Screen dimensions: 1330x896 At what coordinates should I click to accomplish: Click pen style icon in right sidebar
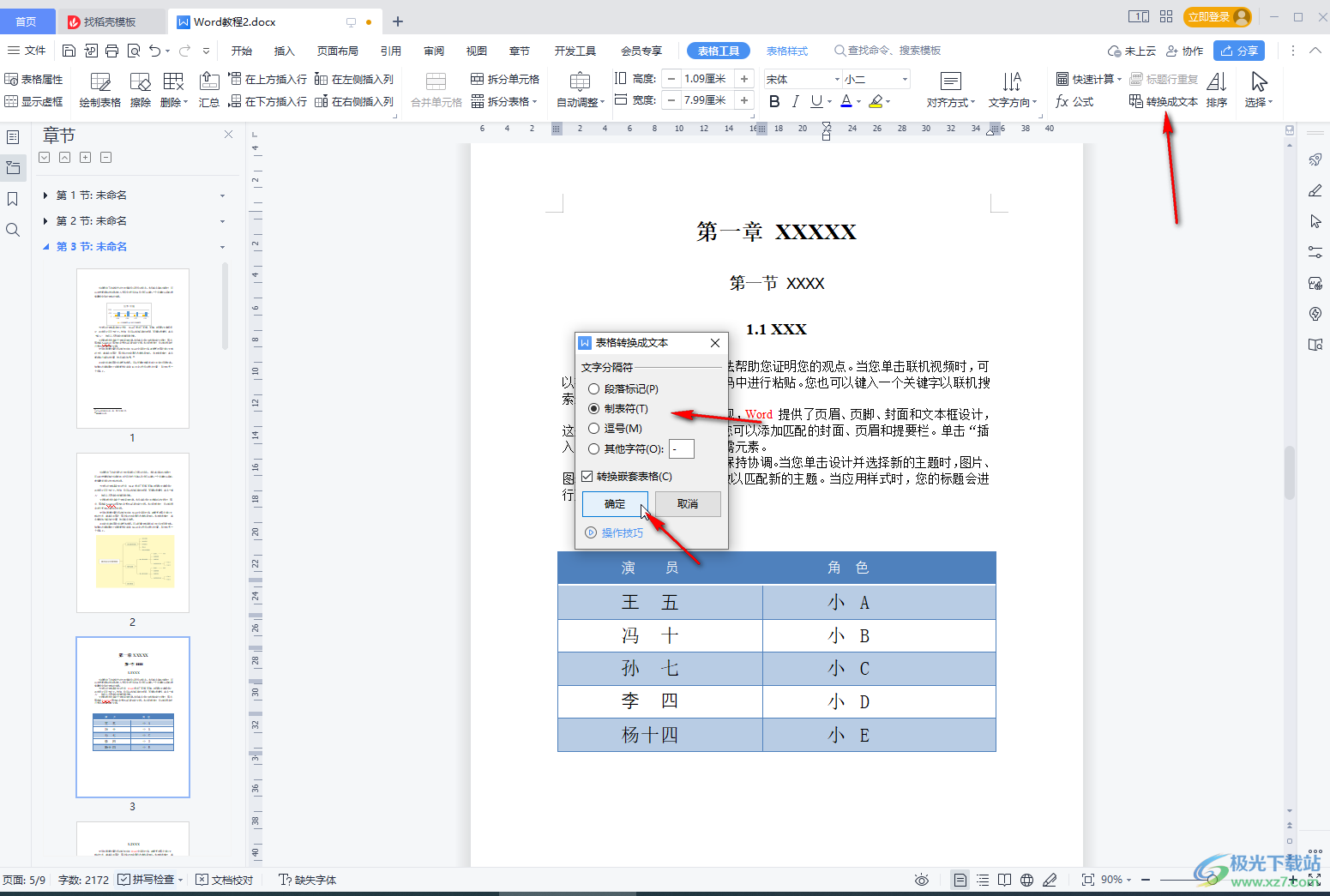click(1315, 190)
